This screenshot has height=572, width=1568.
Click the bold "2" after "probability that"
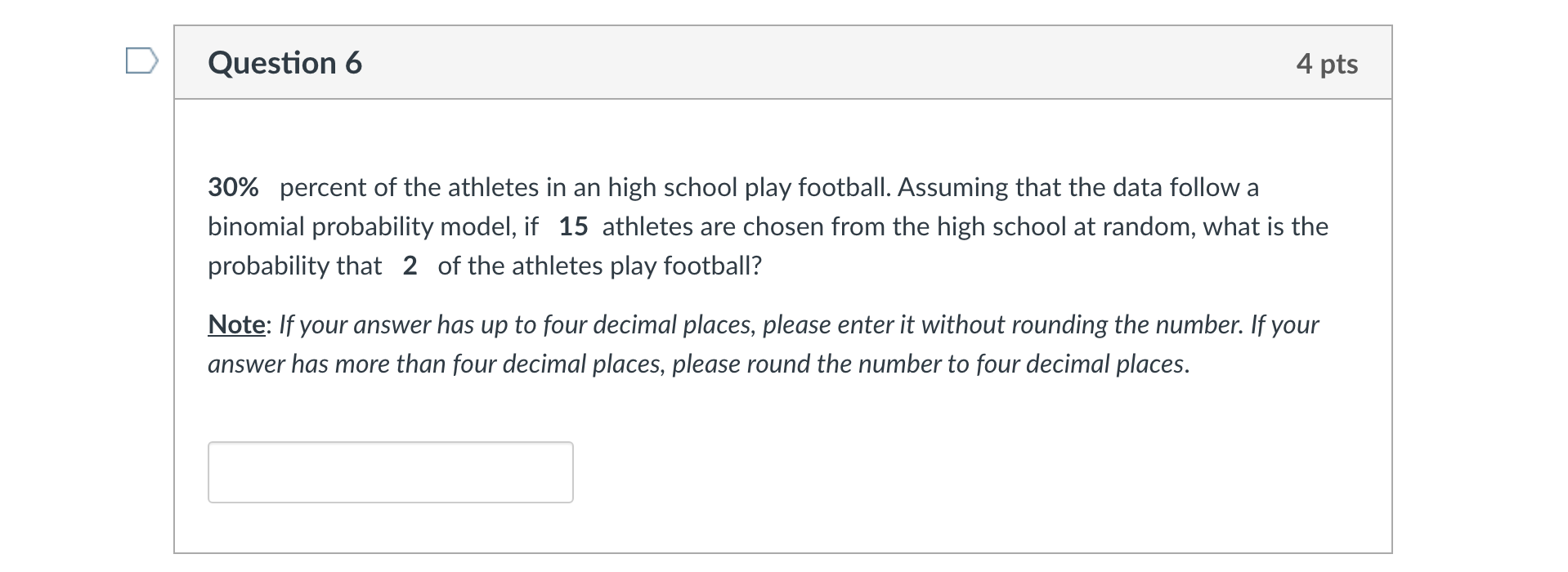pyautogui.click(x=410, y=266)
